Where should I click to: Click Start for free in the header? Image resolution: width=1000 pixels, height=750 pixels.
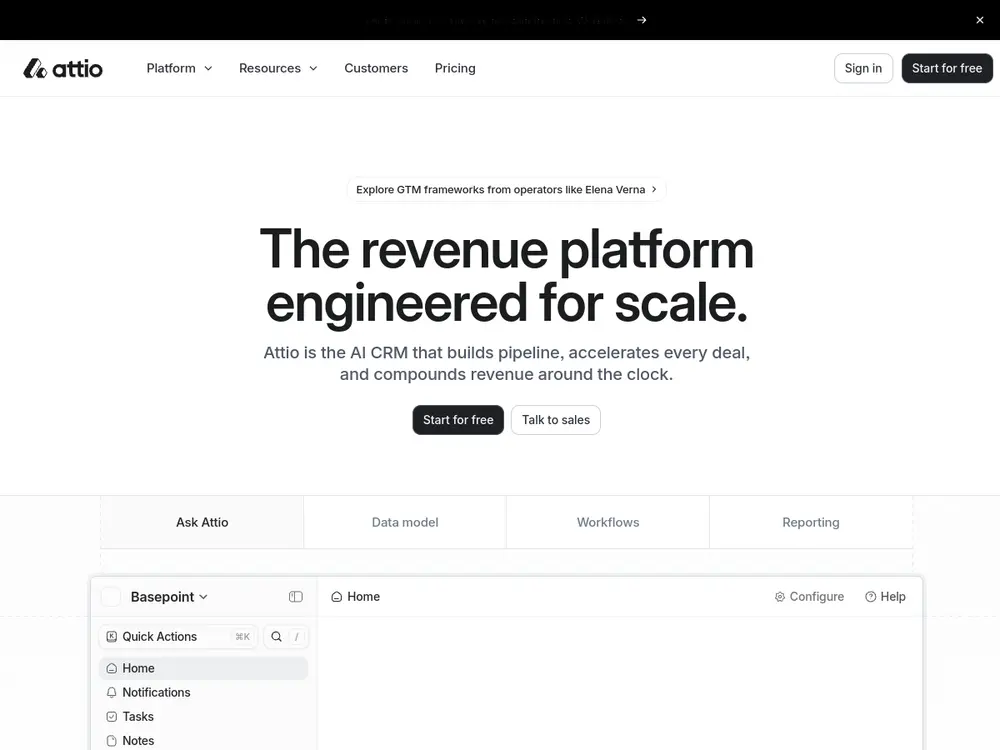(947, 68)
